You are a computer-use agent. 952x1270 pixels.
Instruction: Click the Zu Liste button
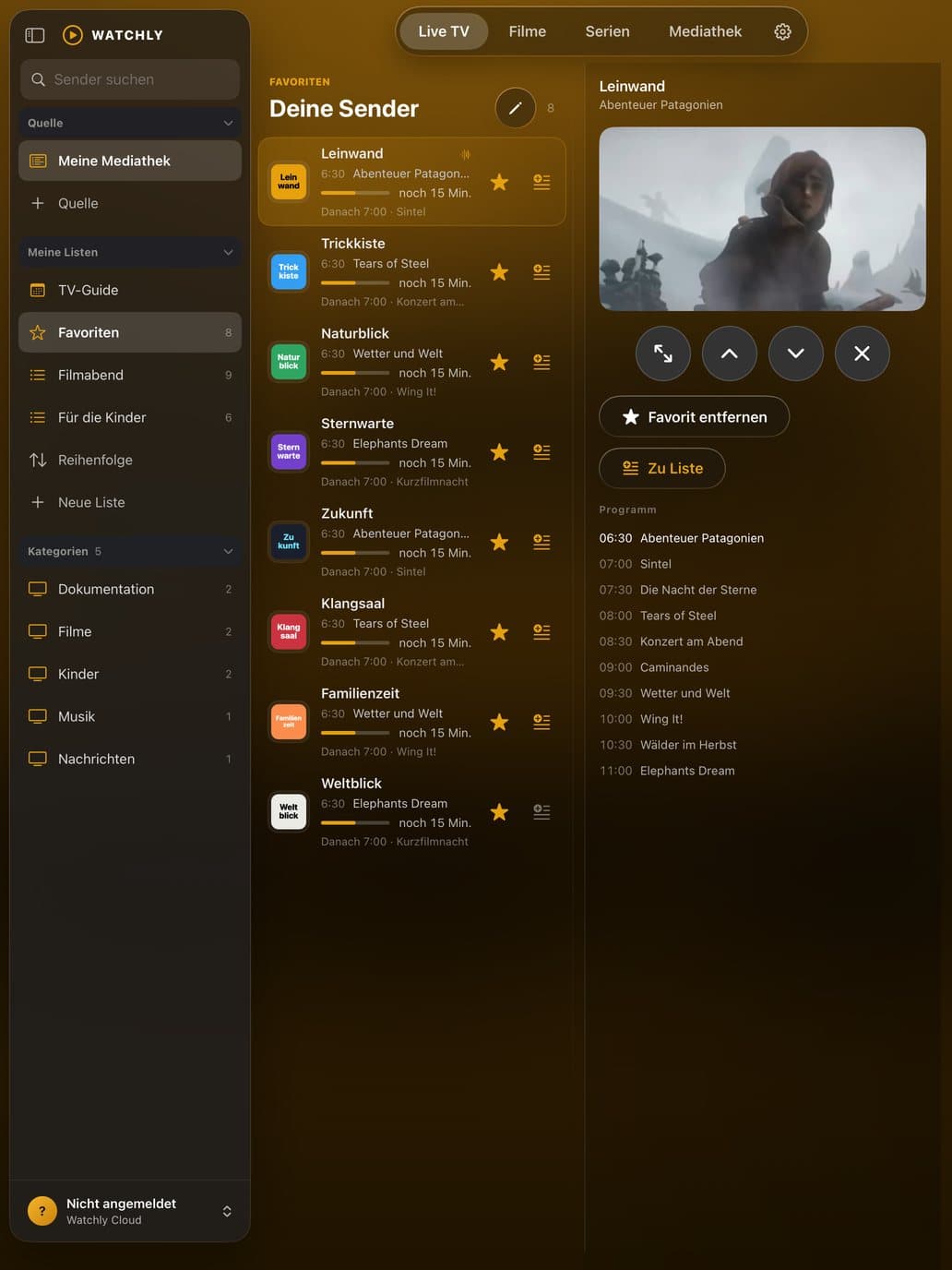[662, 468]
